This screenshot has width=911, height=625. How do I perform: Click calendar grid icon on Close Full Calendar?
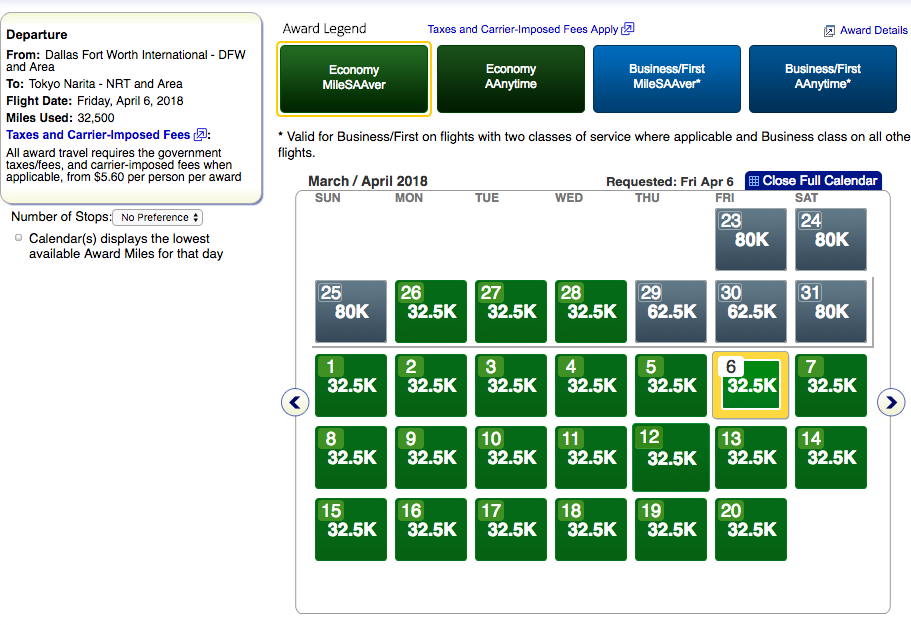[753, 181]
